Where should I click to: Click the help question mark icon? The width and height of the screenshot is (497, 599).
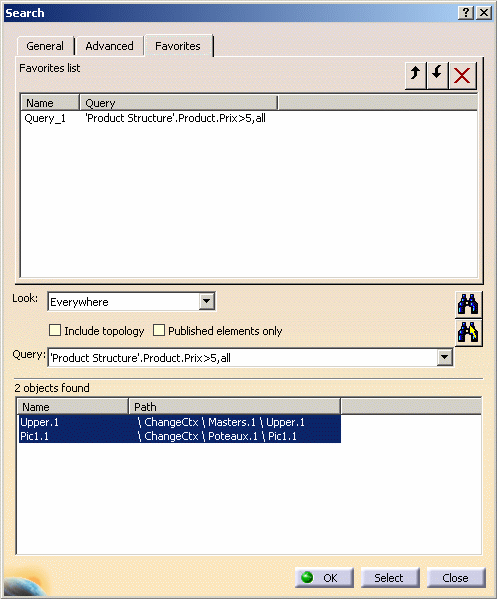(466, 13)
